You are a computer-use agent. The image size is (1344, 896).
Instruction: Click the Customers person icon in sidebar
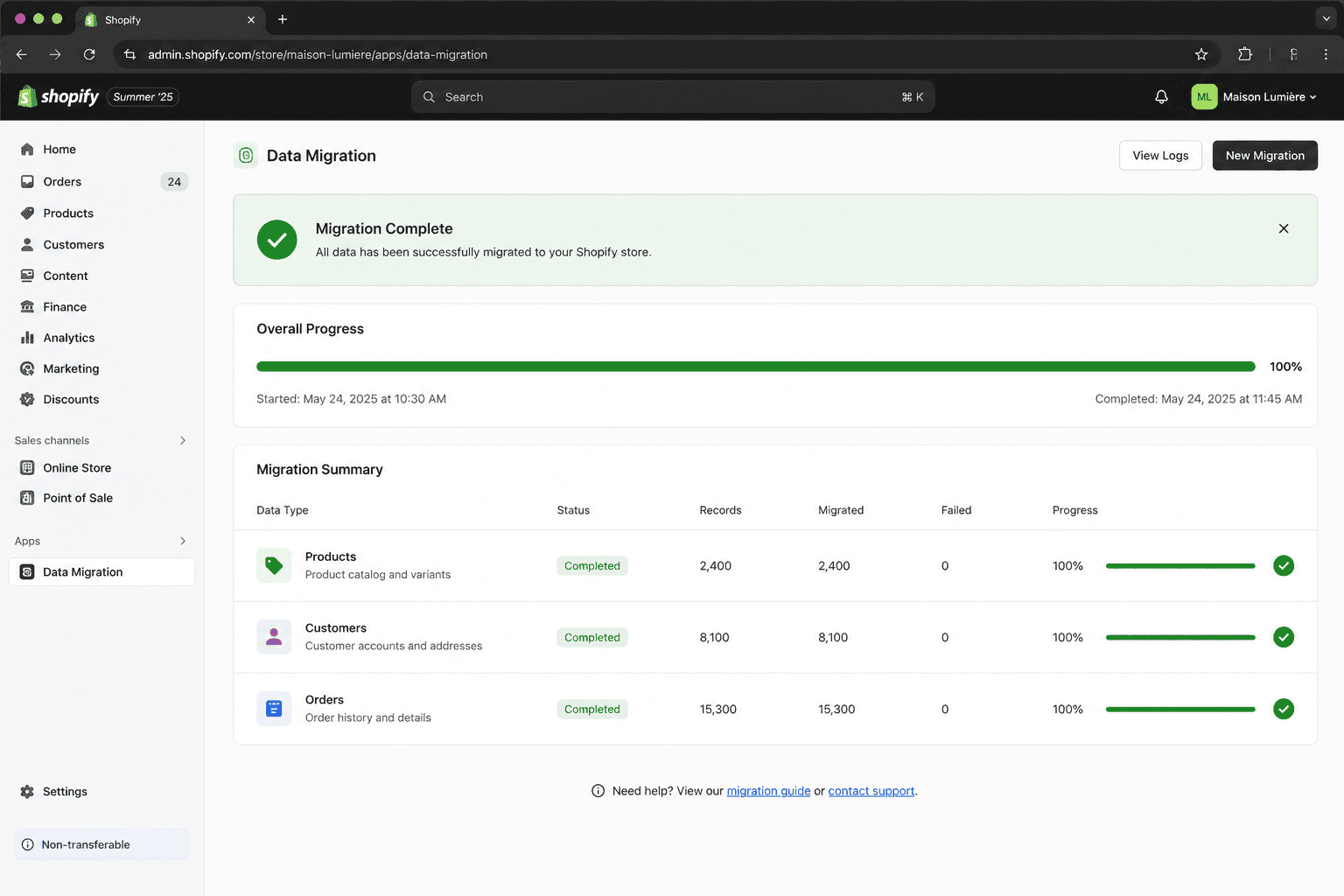(x=27, y=245)
